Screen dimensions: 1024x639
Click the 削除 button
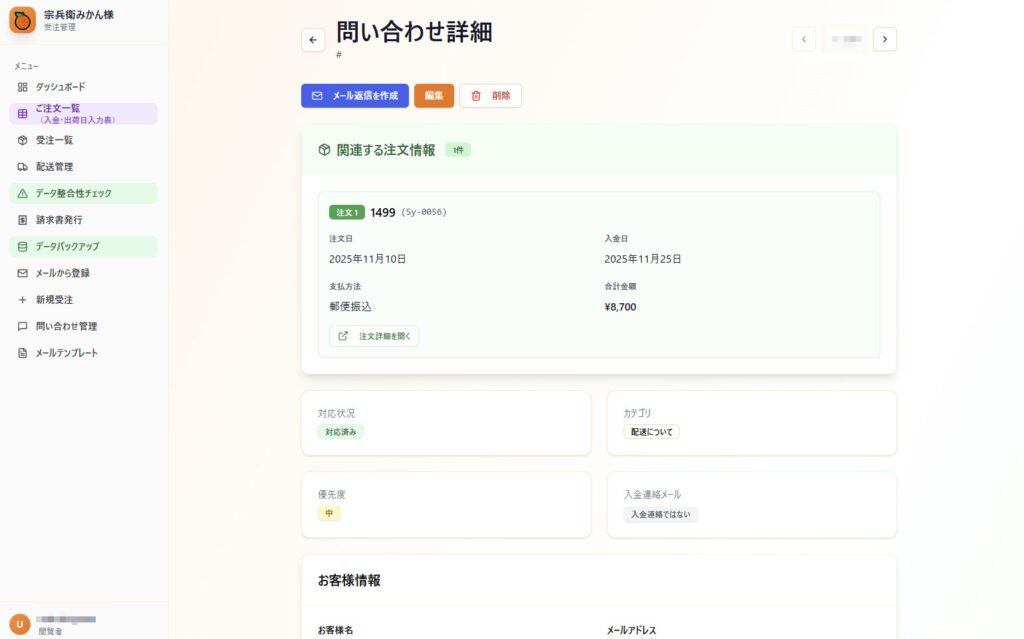(490, 96)
